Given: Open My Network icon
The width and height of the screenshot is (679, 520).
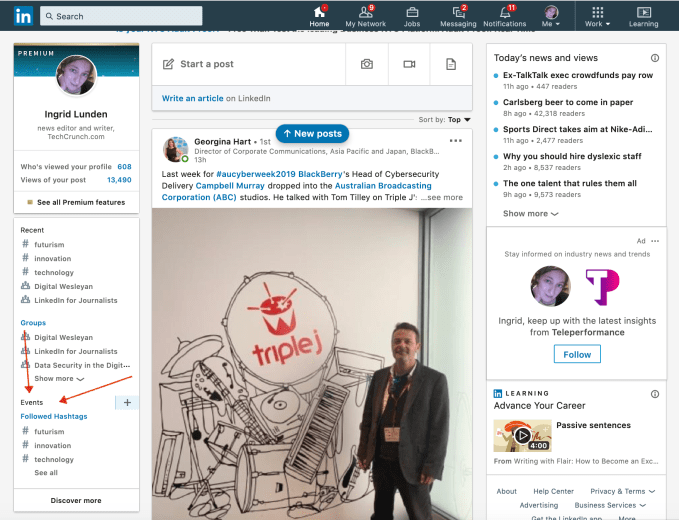Looking at the screenshot, I should coord(365,12).
